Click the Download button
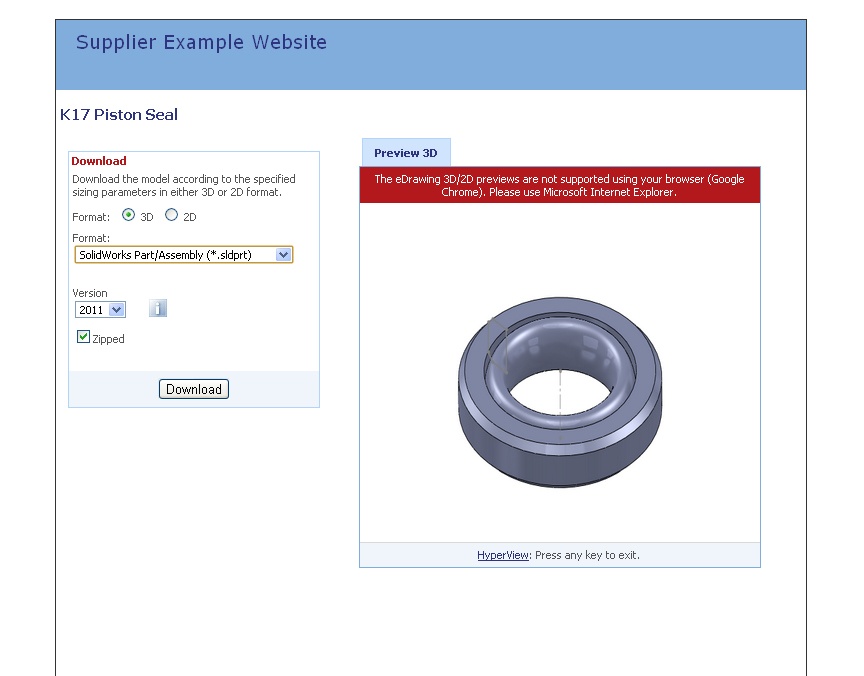864x676 pixels. pos(193,389)
